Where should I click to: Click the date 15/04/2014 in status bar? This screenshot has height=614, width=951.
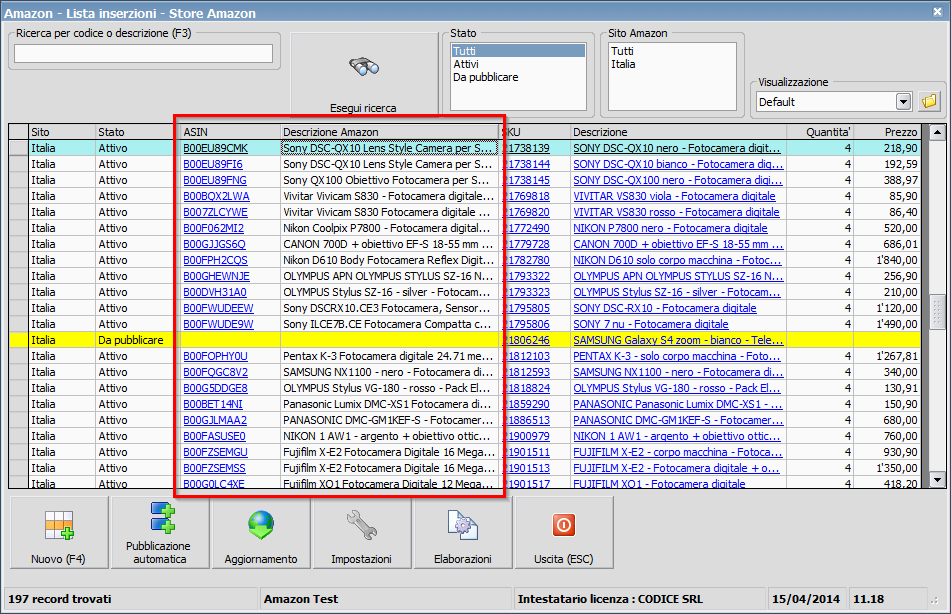[805, 599]
